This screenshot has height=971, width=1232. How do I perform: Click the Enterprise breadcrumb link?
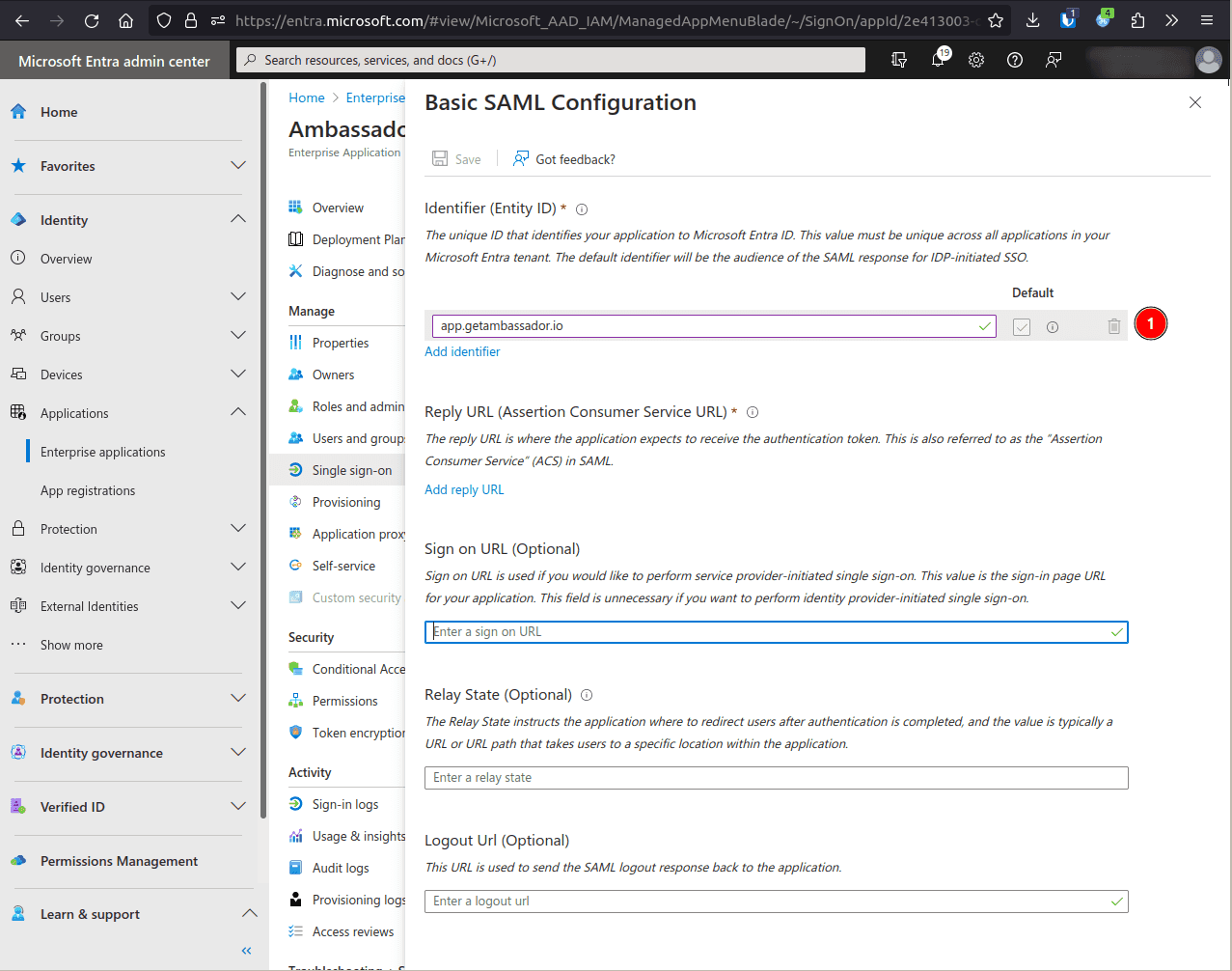[375, 97]
